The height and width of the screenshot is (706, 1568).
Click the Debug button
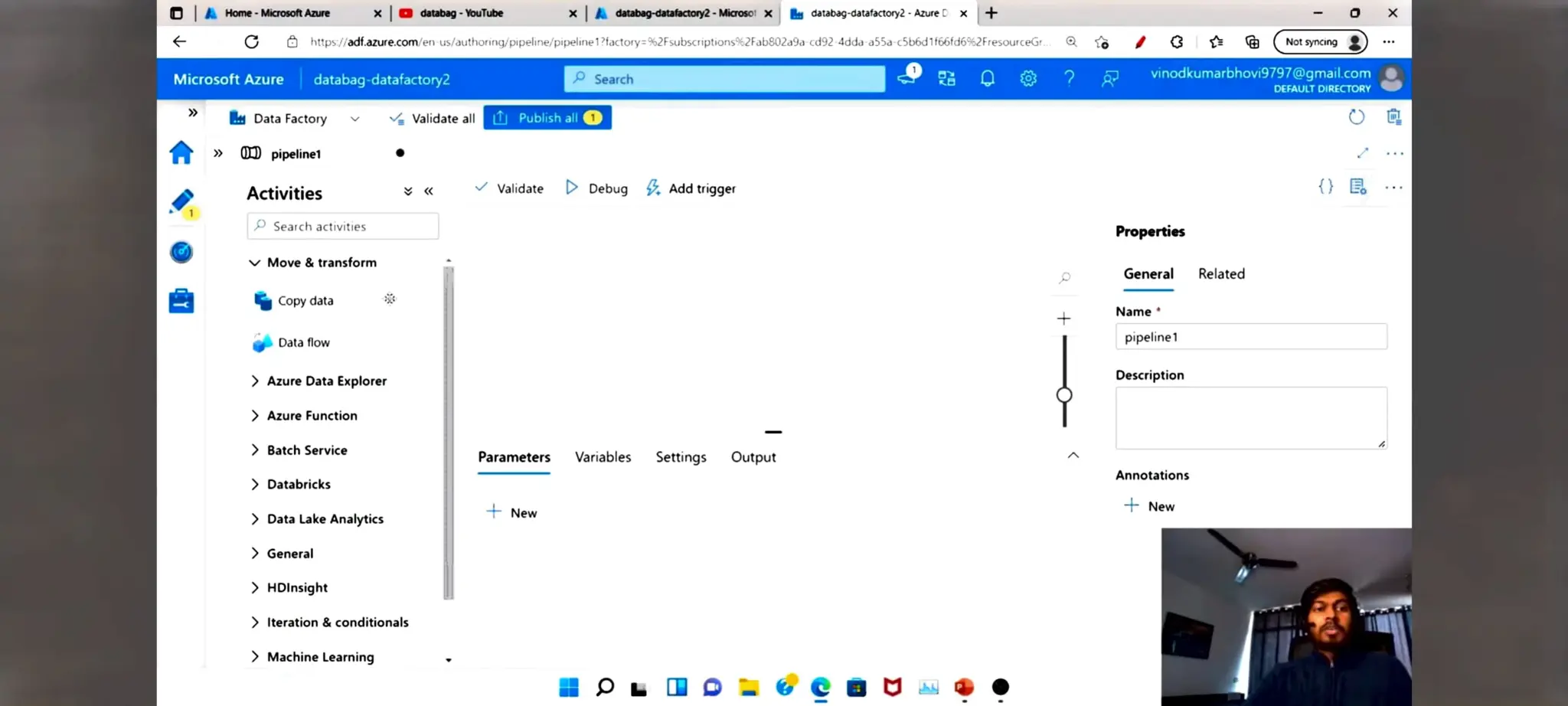click(x=596, y=188)
